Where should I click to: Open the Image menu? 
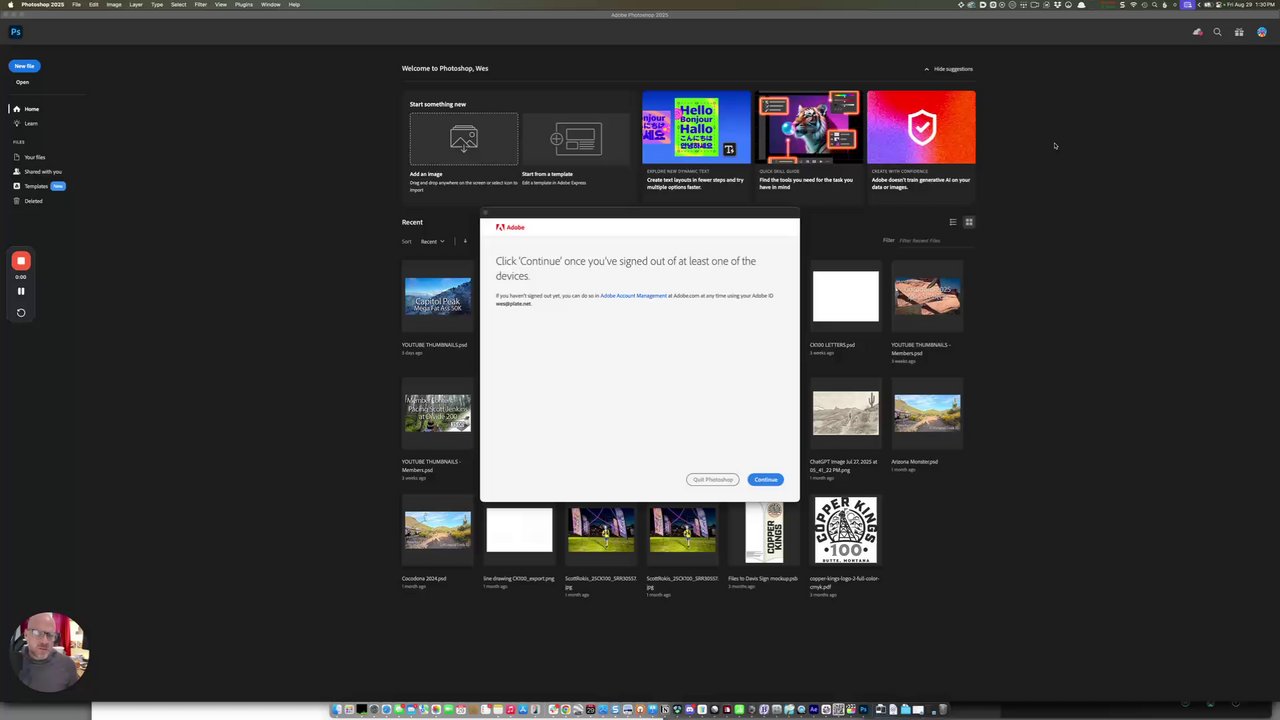point(114,5)
